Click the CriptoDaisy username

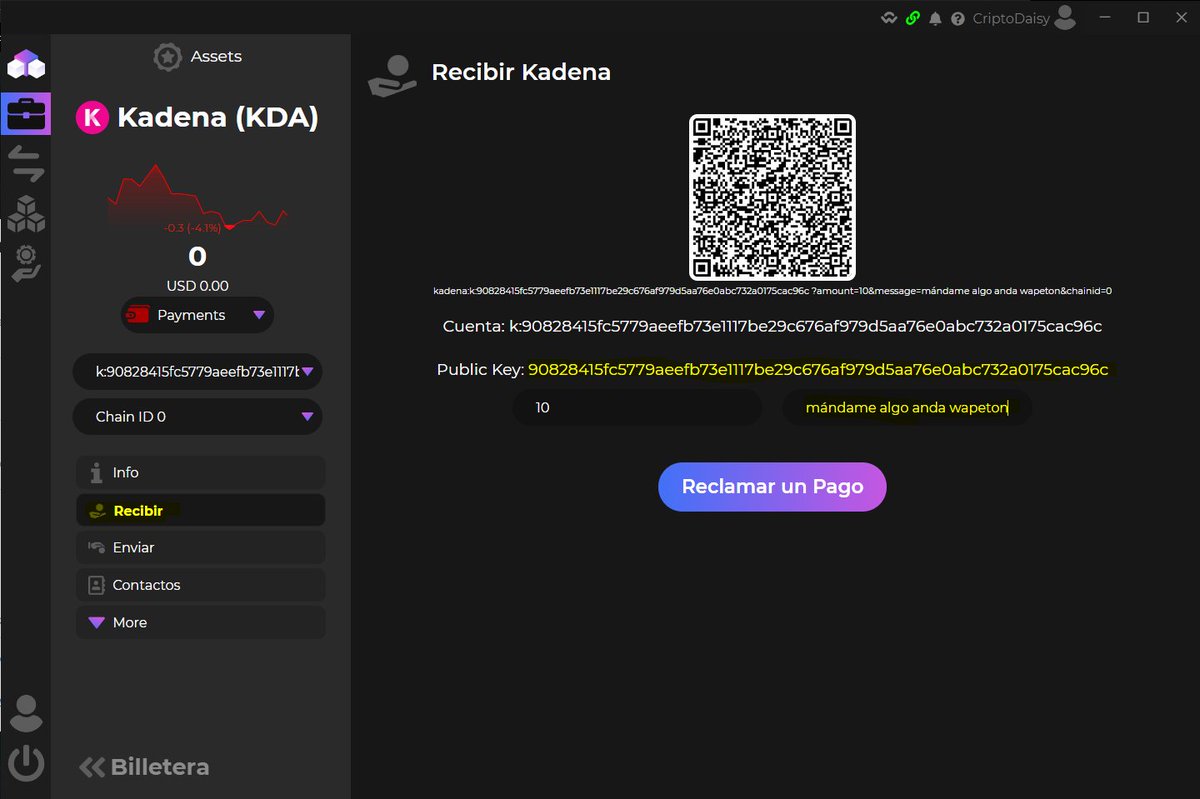(1011, 18)
